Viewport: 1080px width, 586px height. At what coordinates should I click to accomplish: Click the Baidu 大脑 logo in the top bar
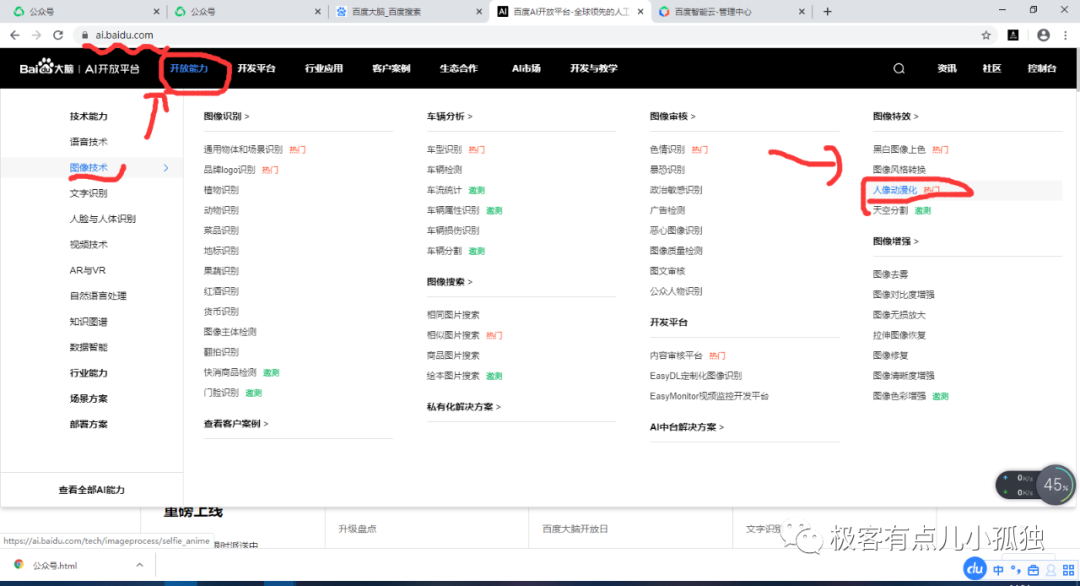(49, 68)
